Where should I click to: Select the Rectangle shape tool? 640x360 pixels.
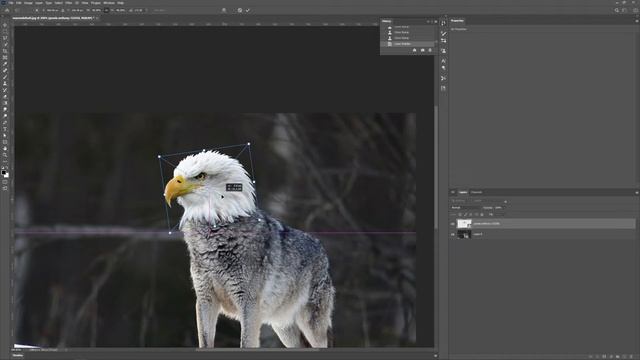click(5, 142)
